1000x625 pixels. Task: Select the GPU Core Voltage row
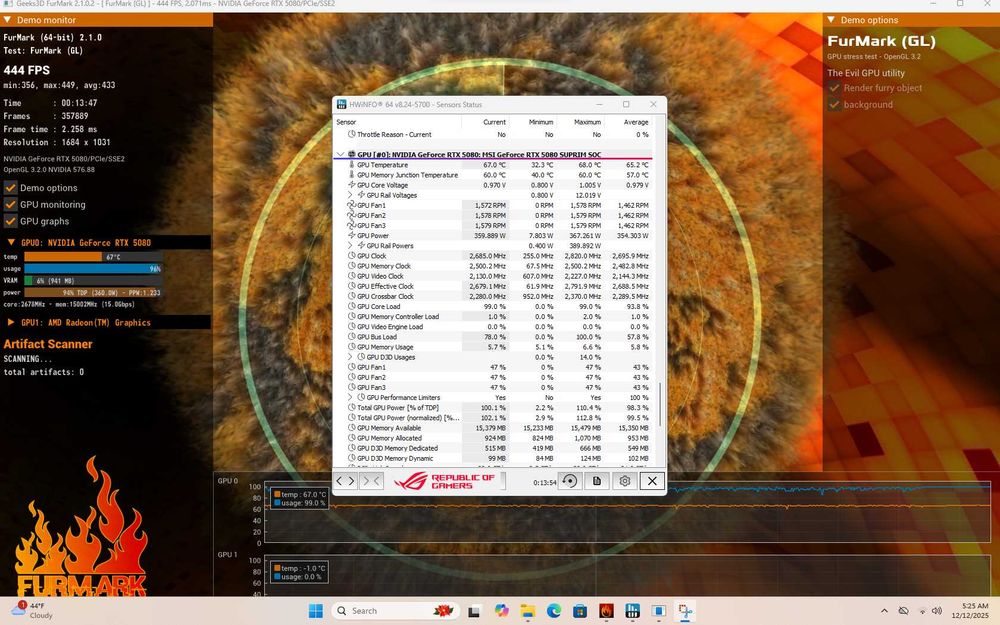[x=493, y=185]
